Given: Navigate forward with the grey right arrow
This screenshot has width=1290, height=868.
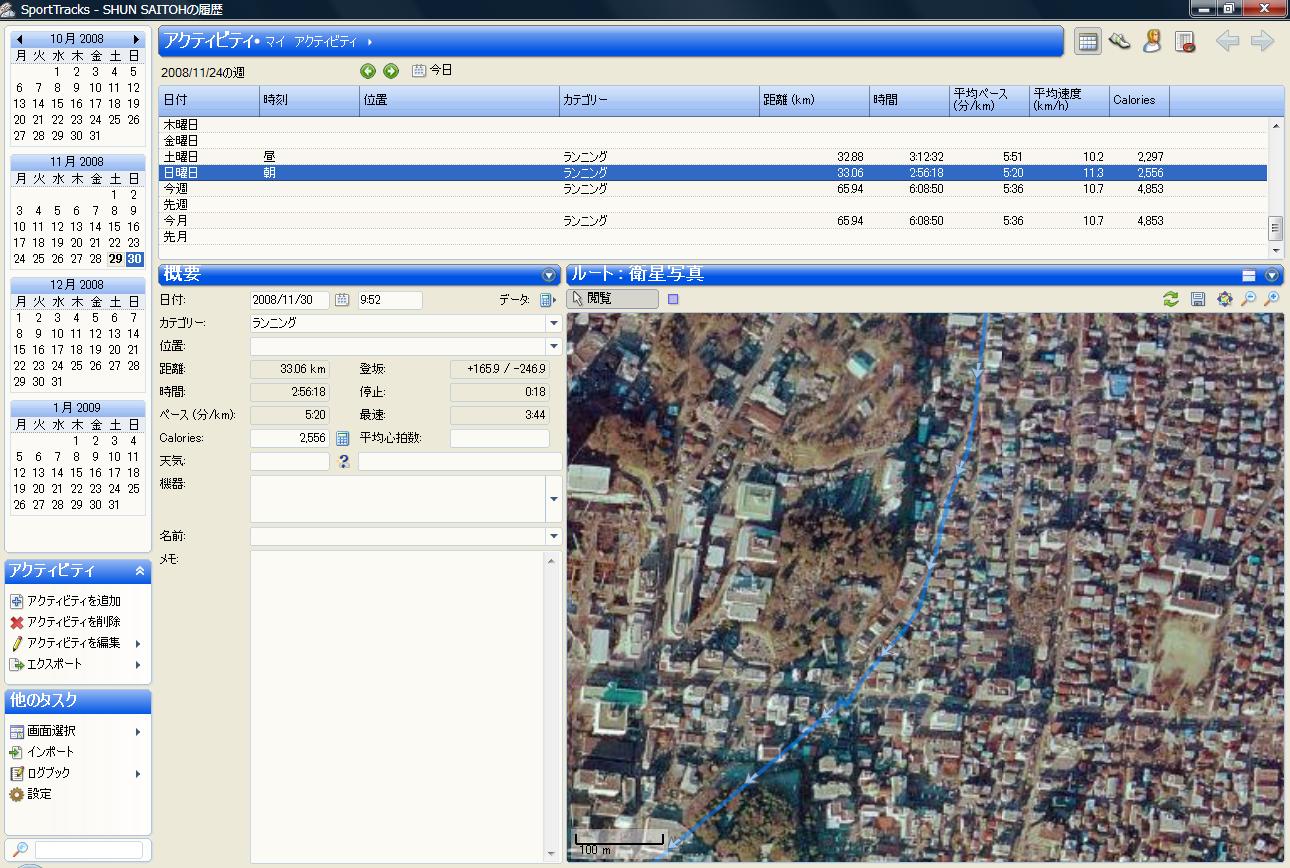Looking at the screenshot, I should point(1262,42).
